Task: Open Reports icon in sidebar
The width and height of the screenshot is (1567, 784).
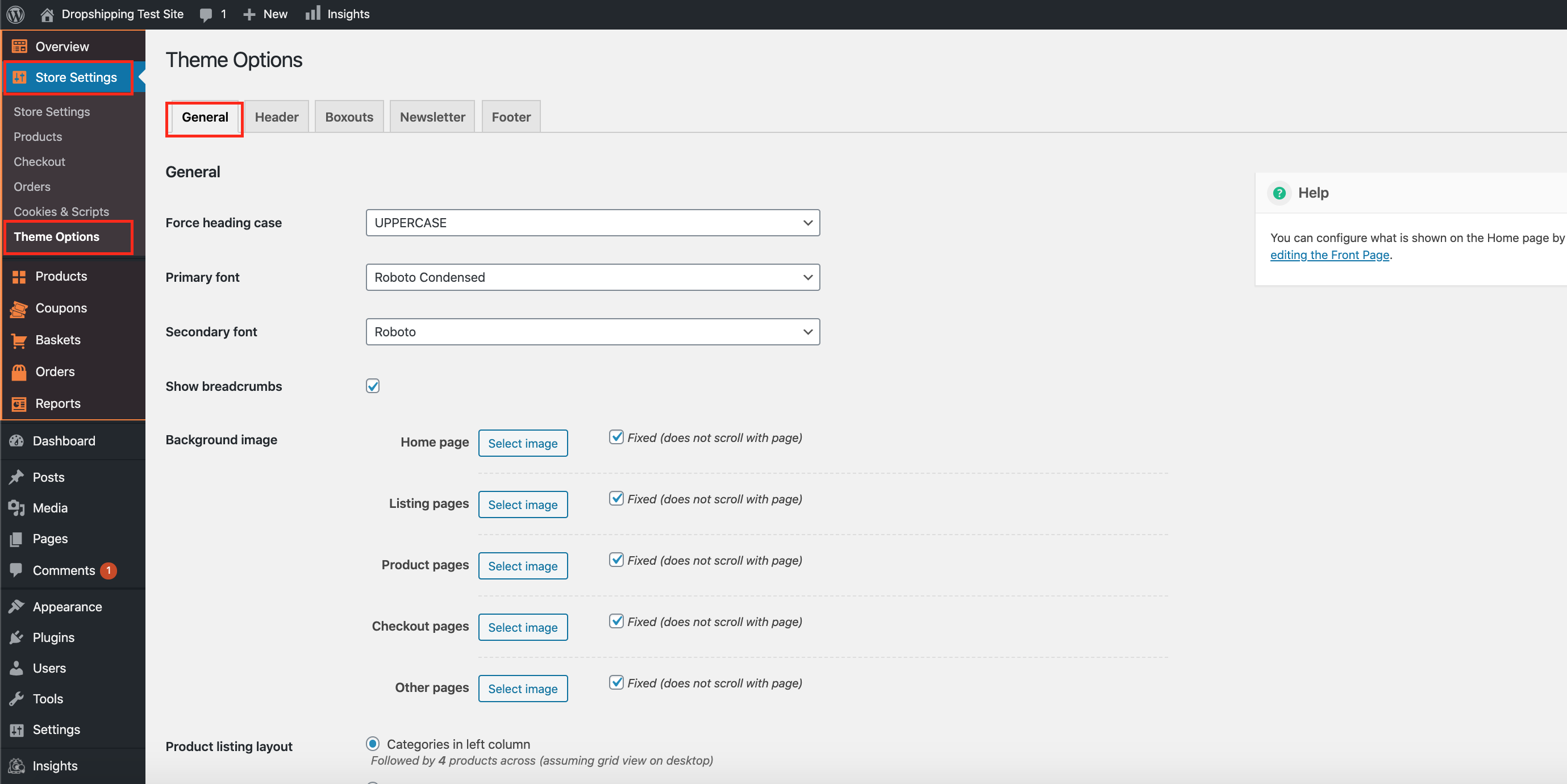Action: (x=19, y=404)
